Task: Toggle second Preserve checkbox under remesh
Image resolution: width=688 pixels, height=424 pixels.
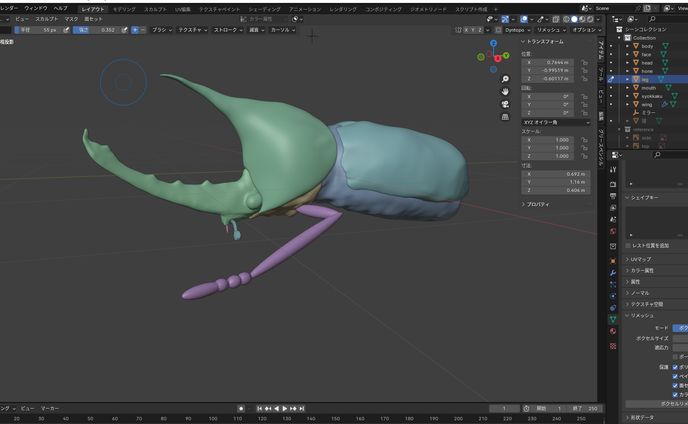Action: click(675, 376)
